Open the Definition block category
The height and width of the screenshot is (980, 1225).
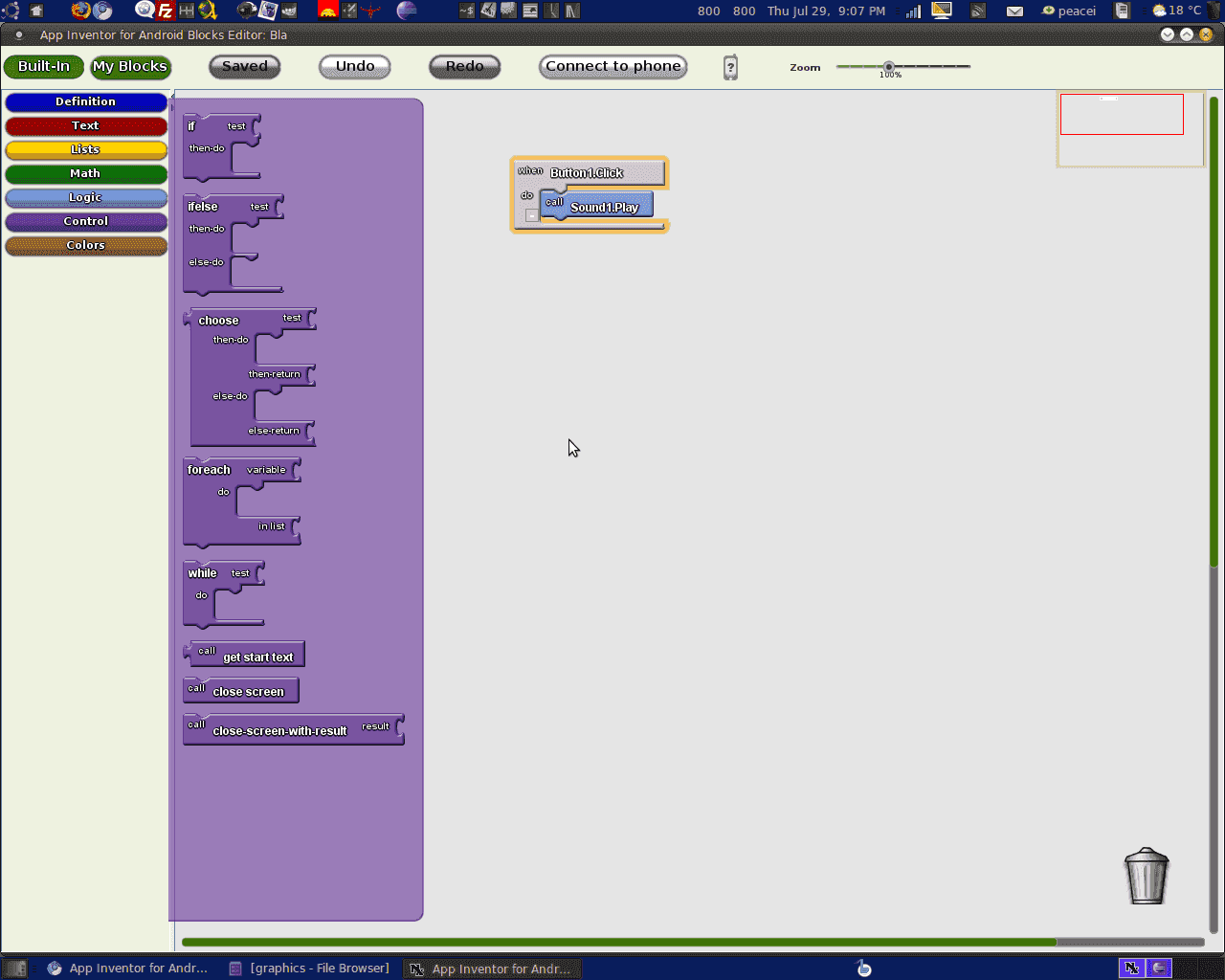tap(86, 101)
